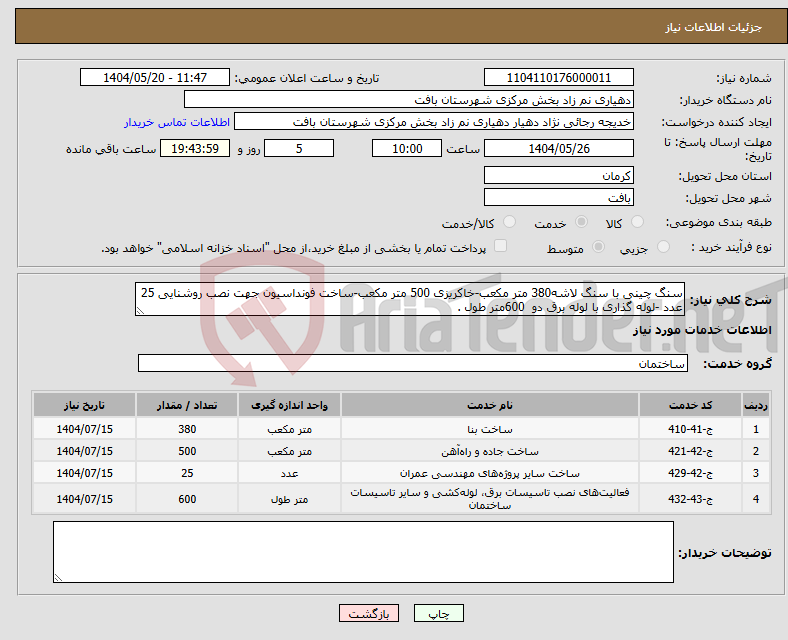788x640 pixels.
Task: Click service code ج-43-432 cell
Action: click(x=691, y=499)
